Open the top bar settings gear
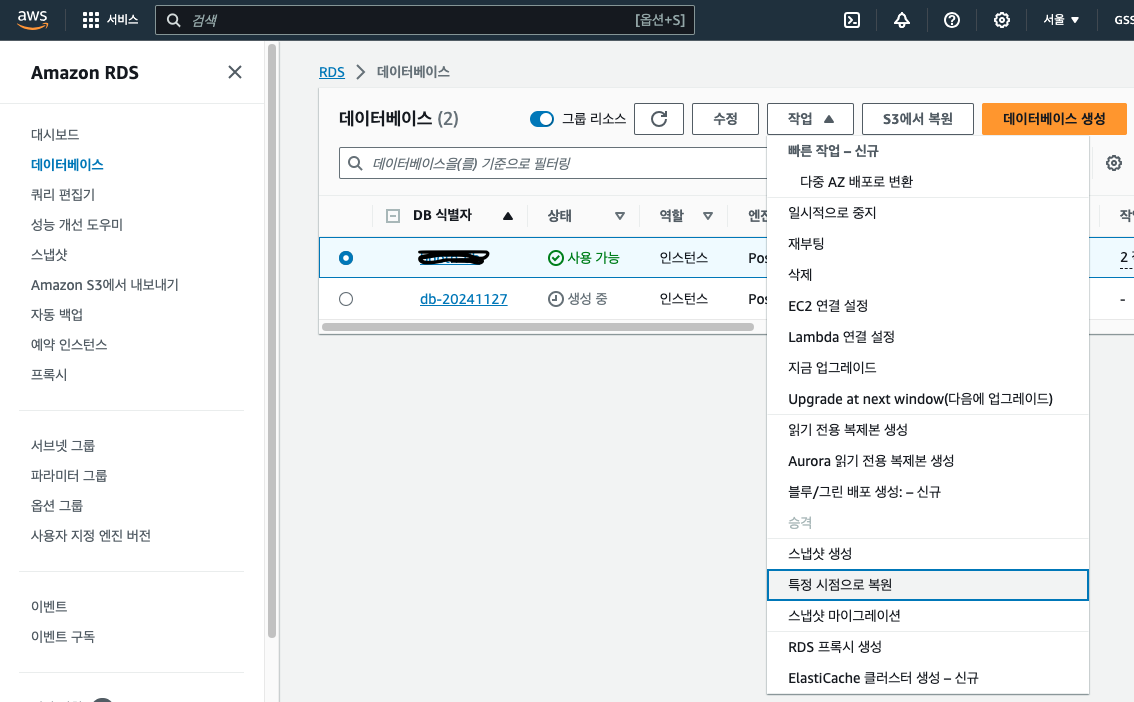This screenshot has height=702, width=1134. tap(1002, 20)
